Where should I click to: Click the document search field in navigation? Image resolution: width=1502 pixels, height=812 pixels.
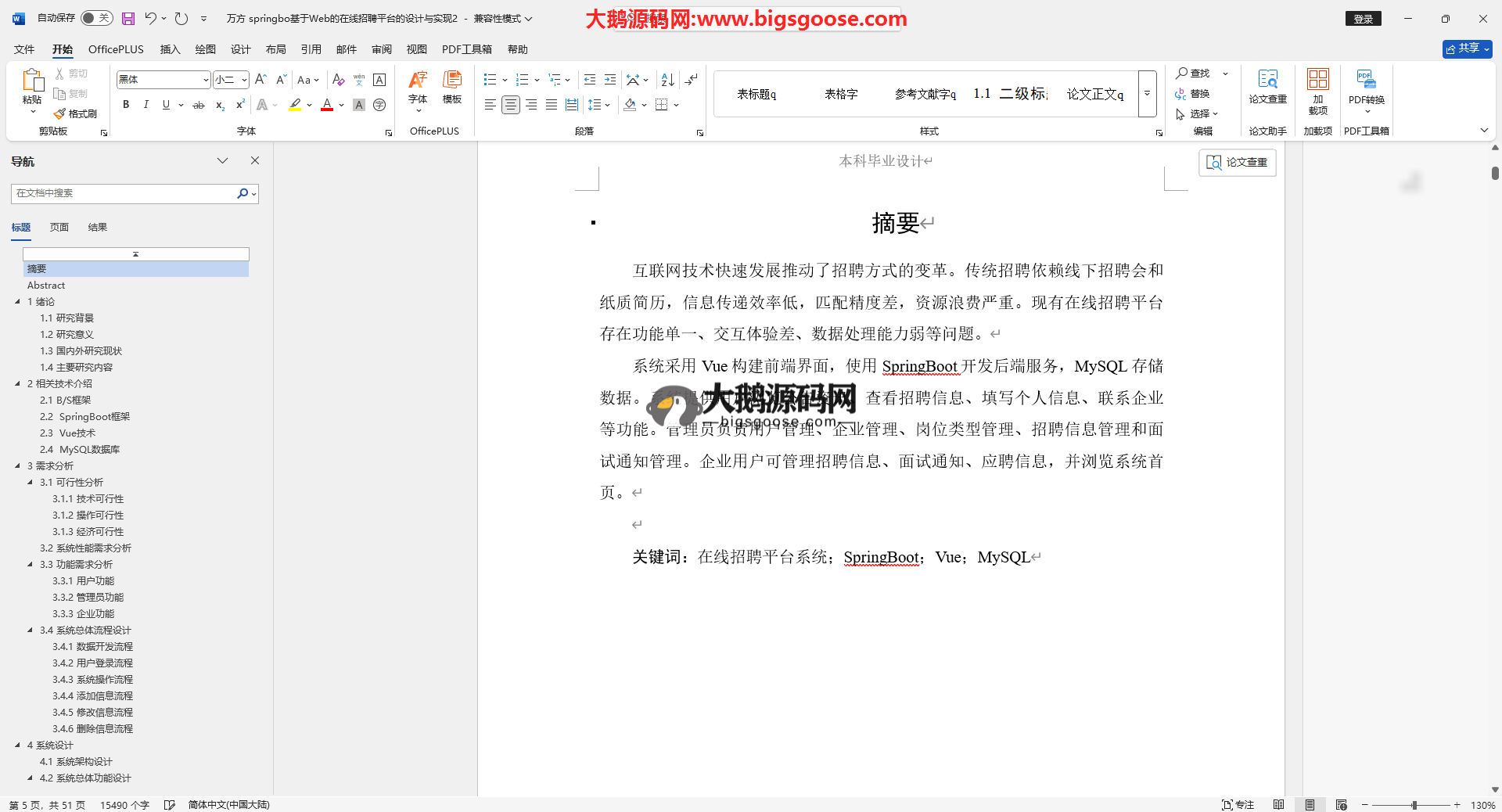(x=125, y=193)
